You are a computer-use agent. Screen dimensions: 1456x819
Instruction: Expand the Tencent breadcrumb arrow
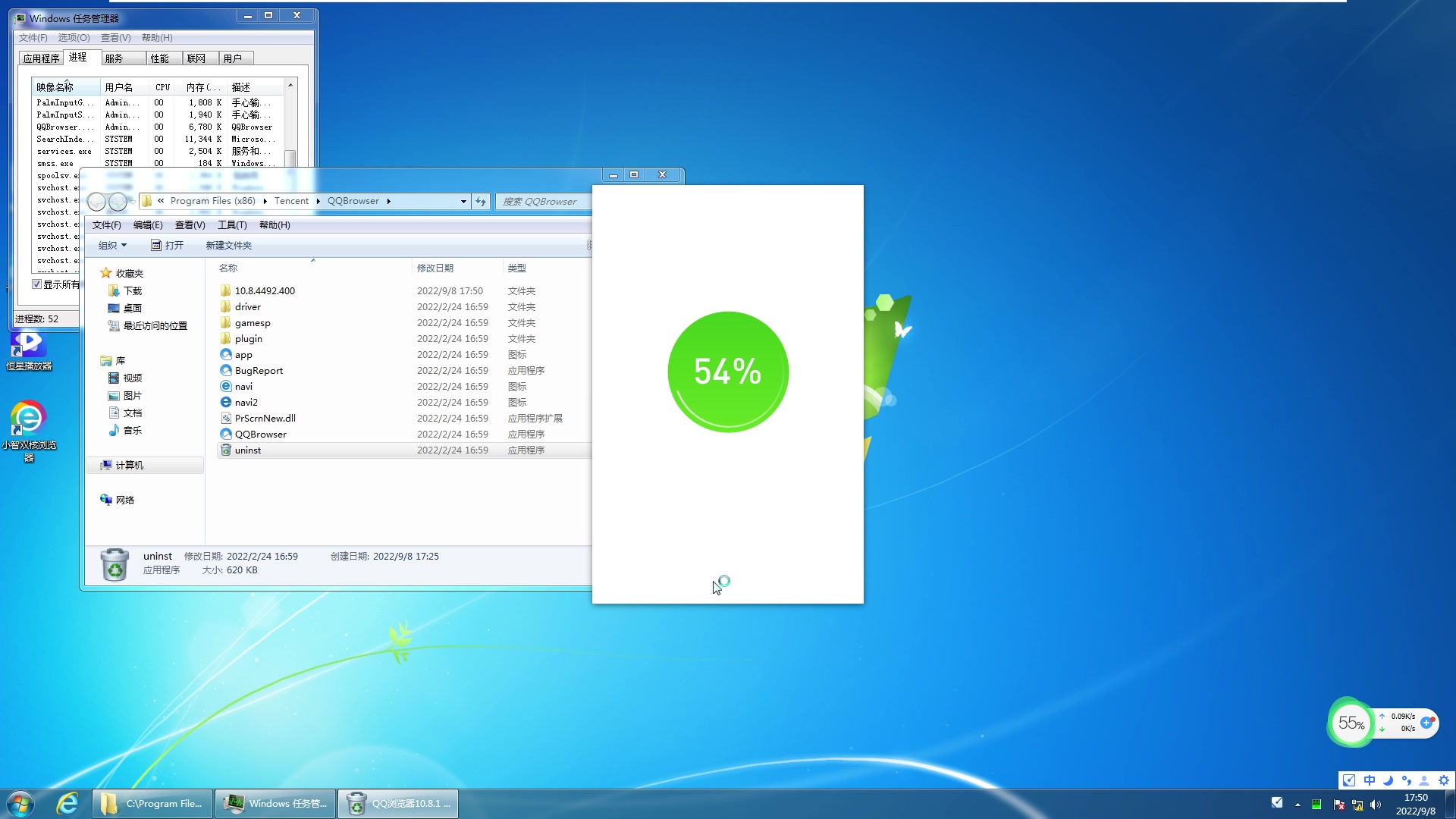(x=318, y=201)
